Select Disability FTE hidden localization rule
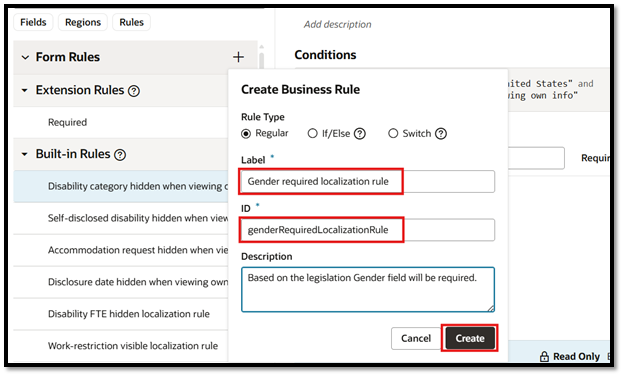 click(x=121, y=314)
